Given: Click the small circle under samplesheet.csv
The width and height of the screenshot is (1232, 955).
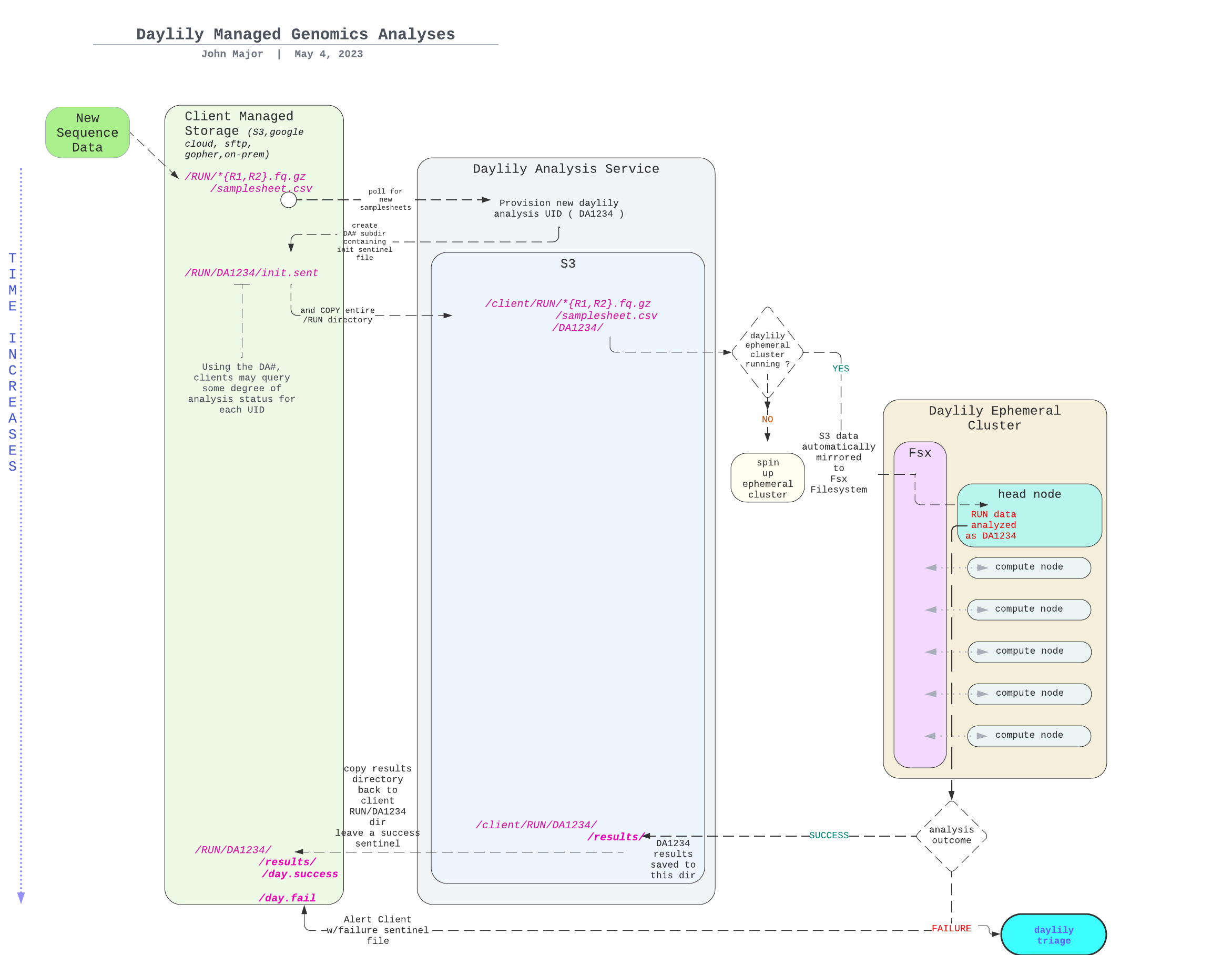Looking at the screenshot, I should click(288, 200).
